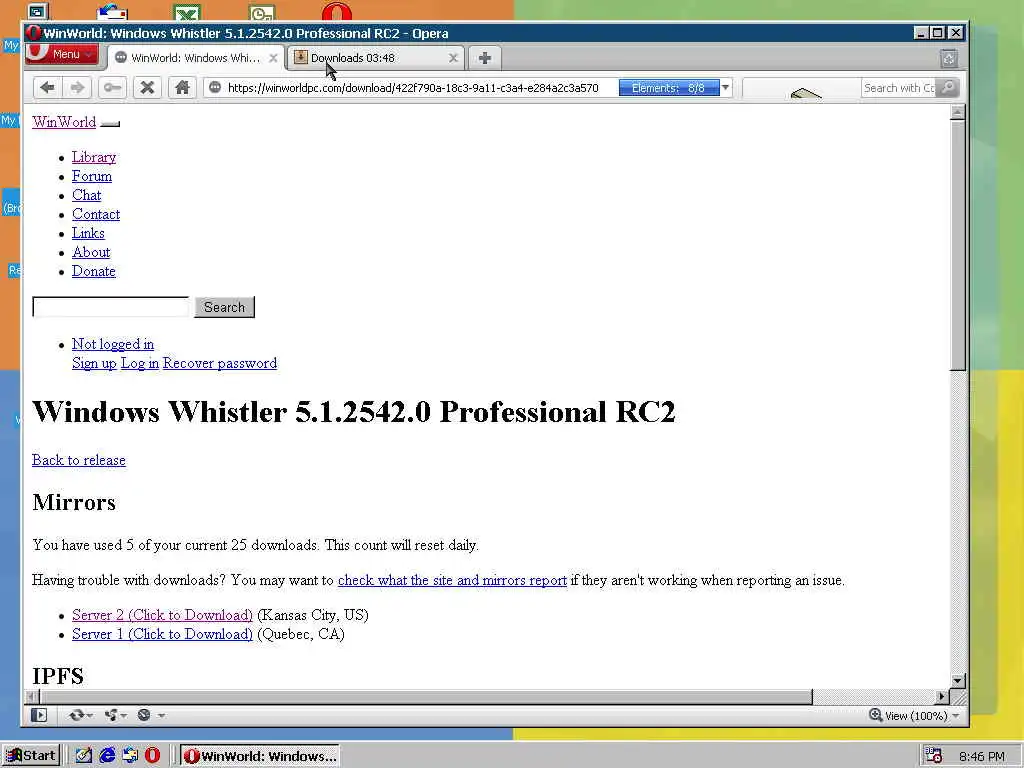Toggle the WinWorld navbar collapse button

pos(110,123)
